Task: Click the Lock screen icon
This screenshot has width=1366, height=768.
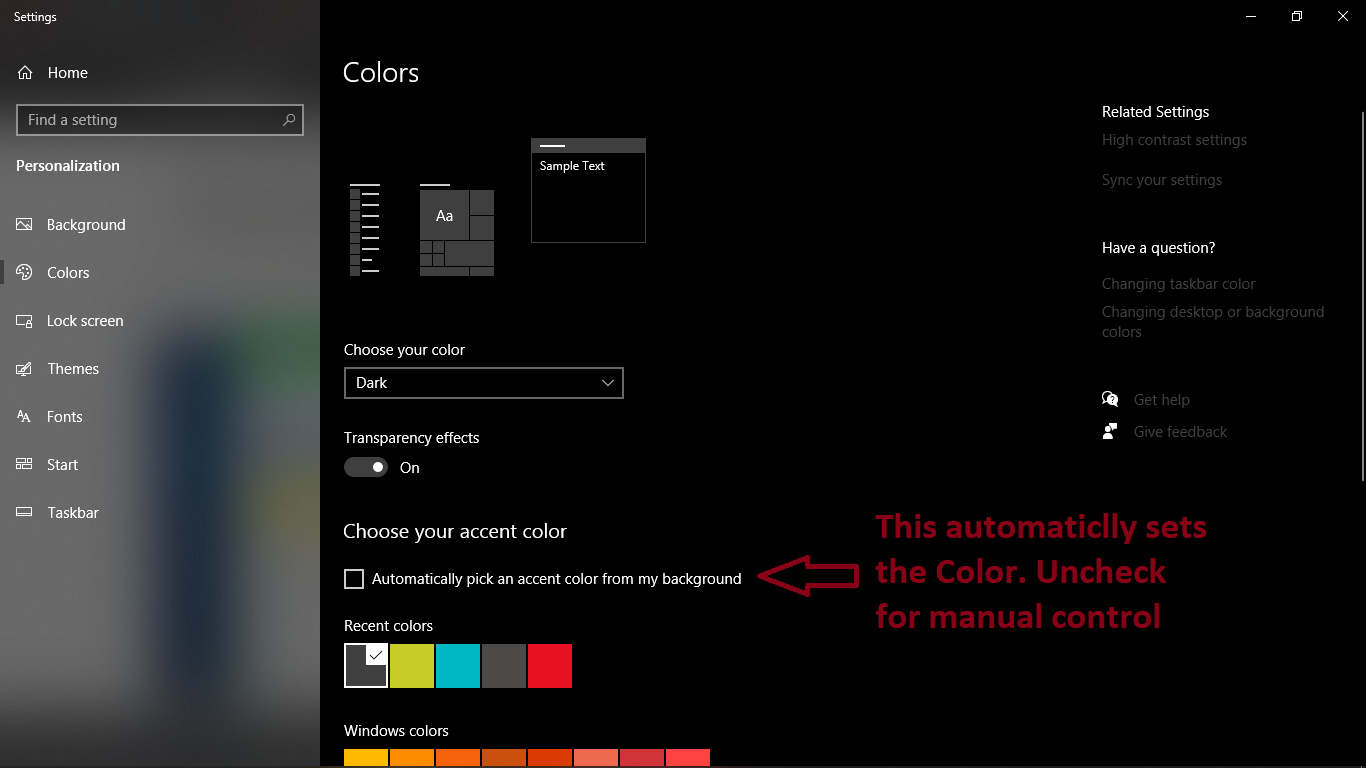Action: point(25,321)
